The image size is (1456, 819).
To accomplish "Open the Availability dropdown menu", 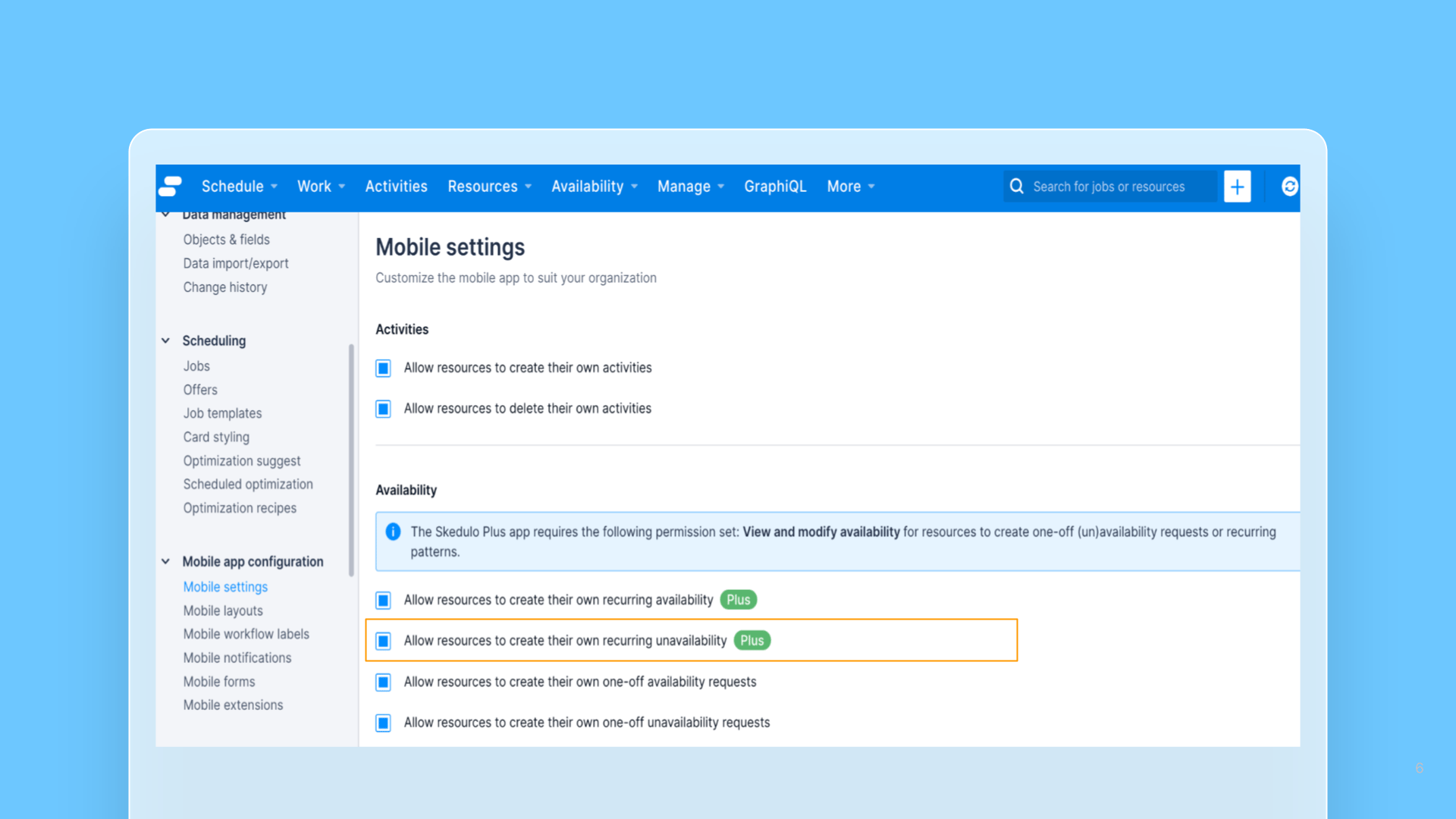I will (x=595, y=187).
